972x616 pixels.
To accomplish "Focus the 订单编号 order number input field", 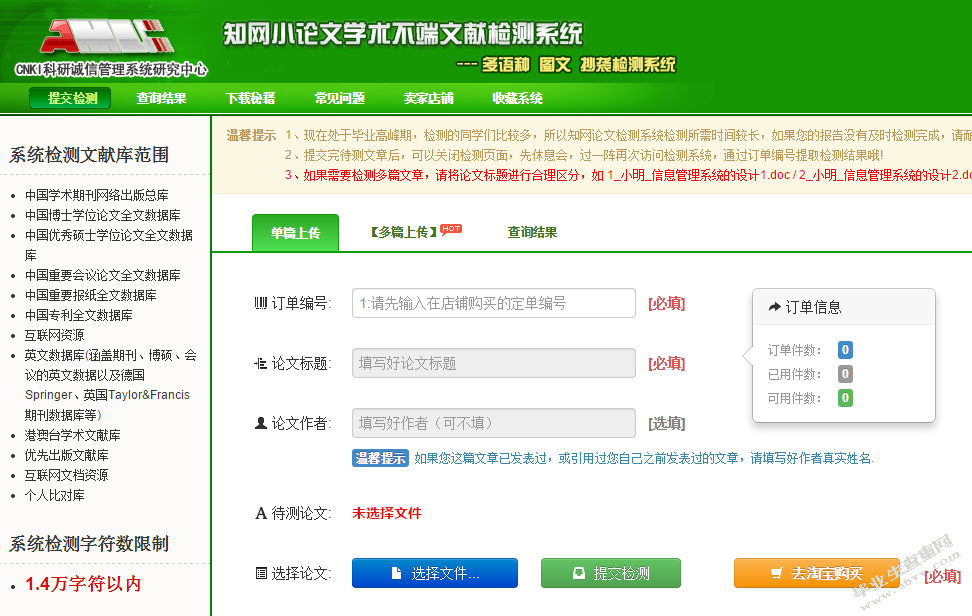I will click(493, 303).
